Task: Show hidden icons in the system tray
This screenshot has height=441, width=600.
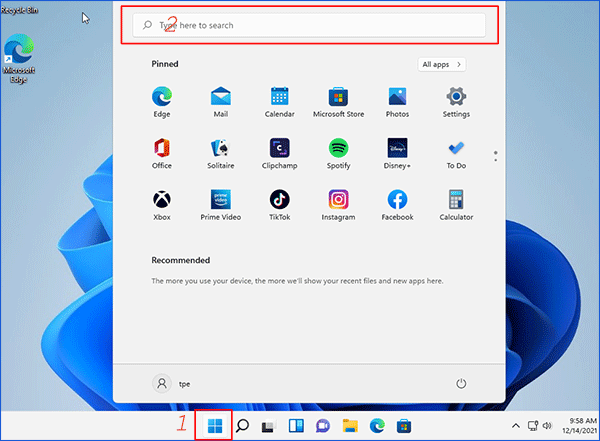Action: [515, 426]
